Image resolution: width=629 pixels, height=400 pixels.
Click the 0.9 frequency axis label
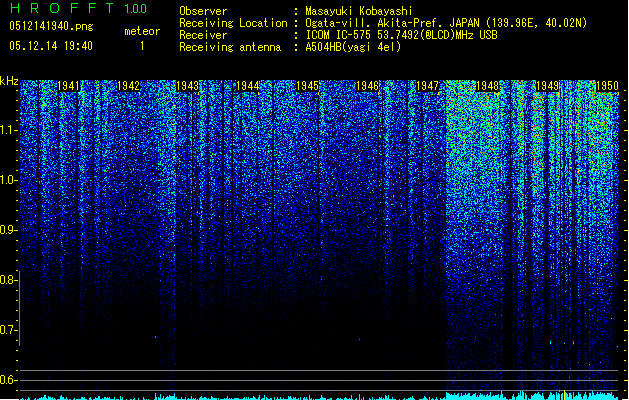point(8,230)
